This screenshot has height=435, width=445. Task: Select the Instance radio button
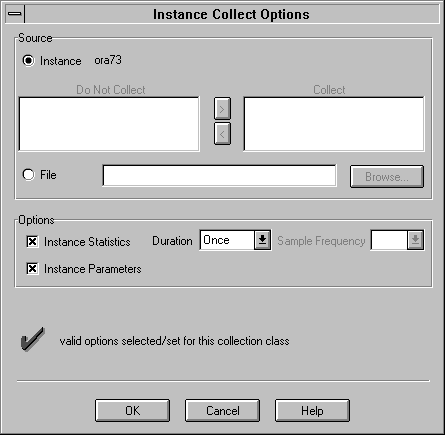(28, 61)
